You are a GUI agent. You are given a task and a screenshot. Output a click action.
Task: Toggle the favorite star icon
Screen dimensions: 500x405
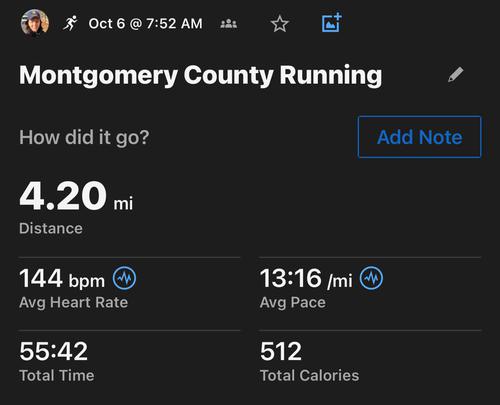280,24
